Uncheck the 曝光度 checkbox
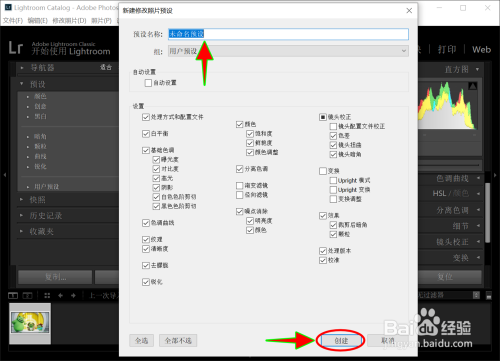The image size is (500, 361). pyautogui.click(x=156, y=160)
